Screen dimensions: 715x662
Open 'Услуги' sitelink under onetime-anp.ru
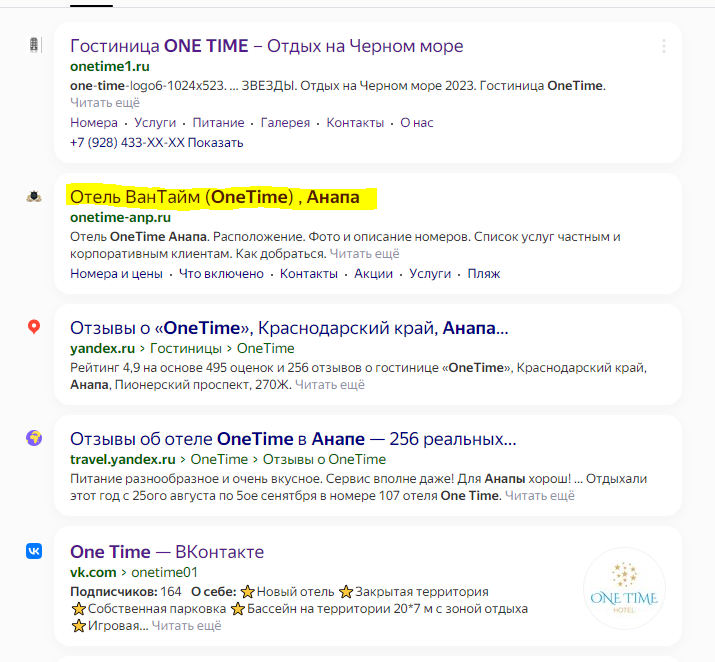[430, 274]
